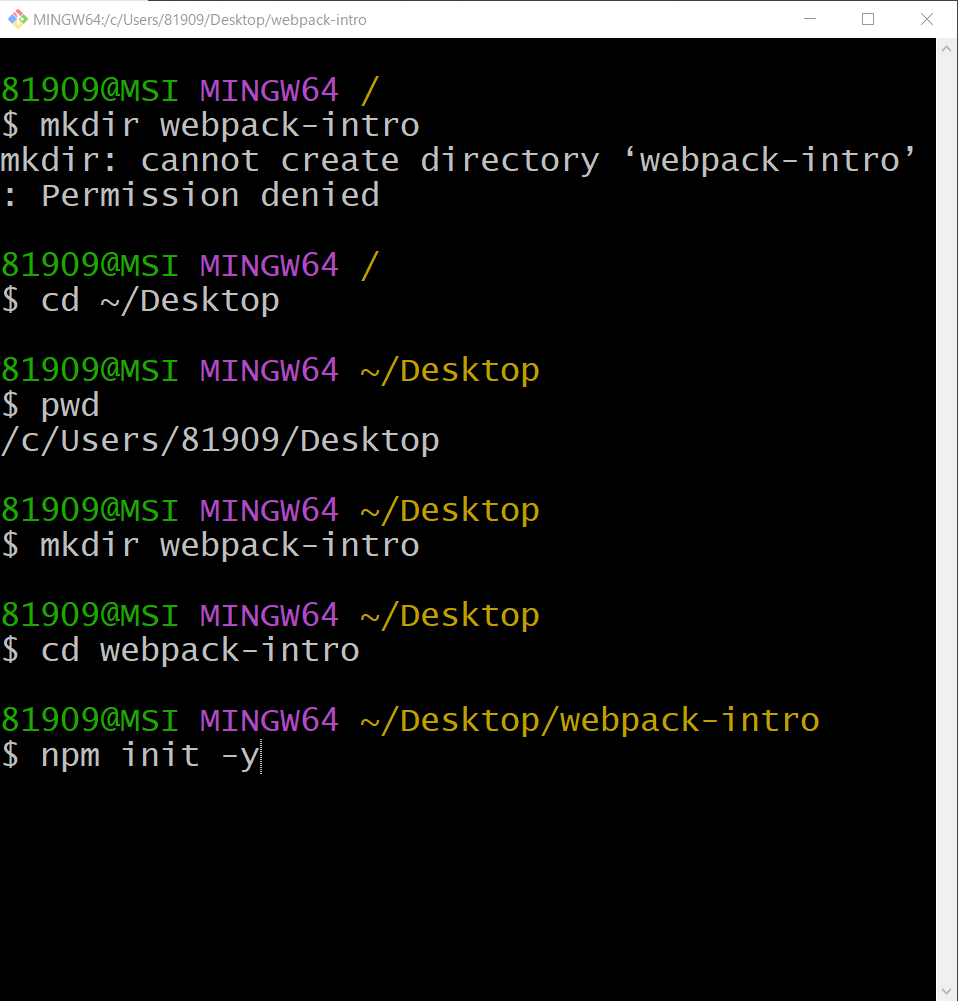The width and height of the screenshot is (958, 1001).
Task: Click the /c/Users/81909/Desktop output path
Action: (219, 439)
